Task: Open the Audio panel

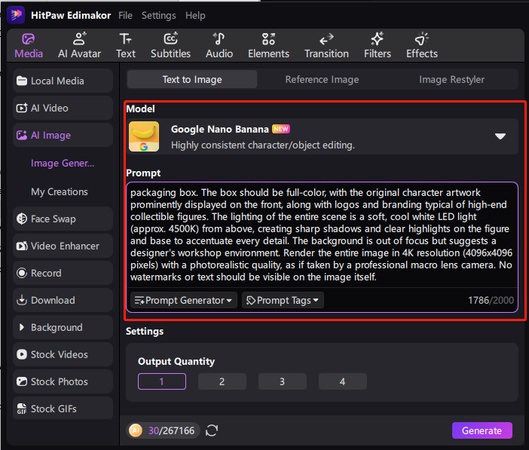Action: (219, 46)
